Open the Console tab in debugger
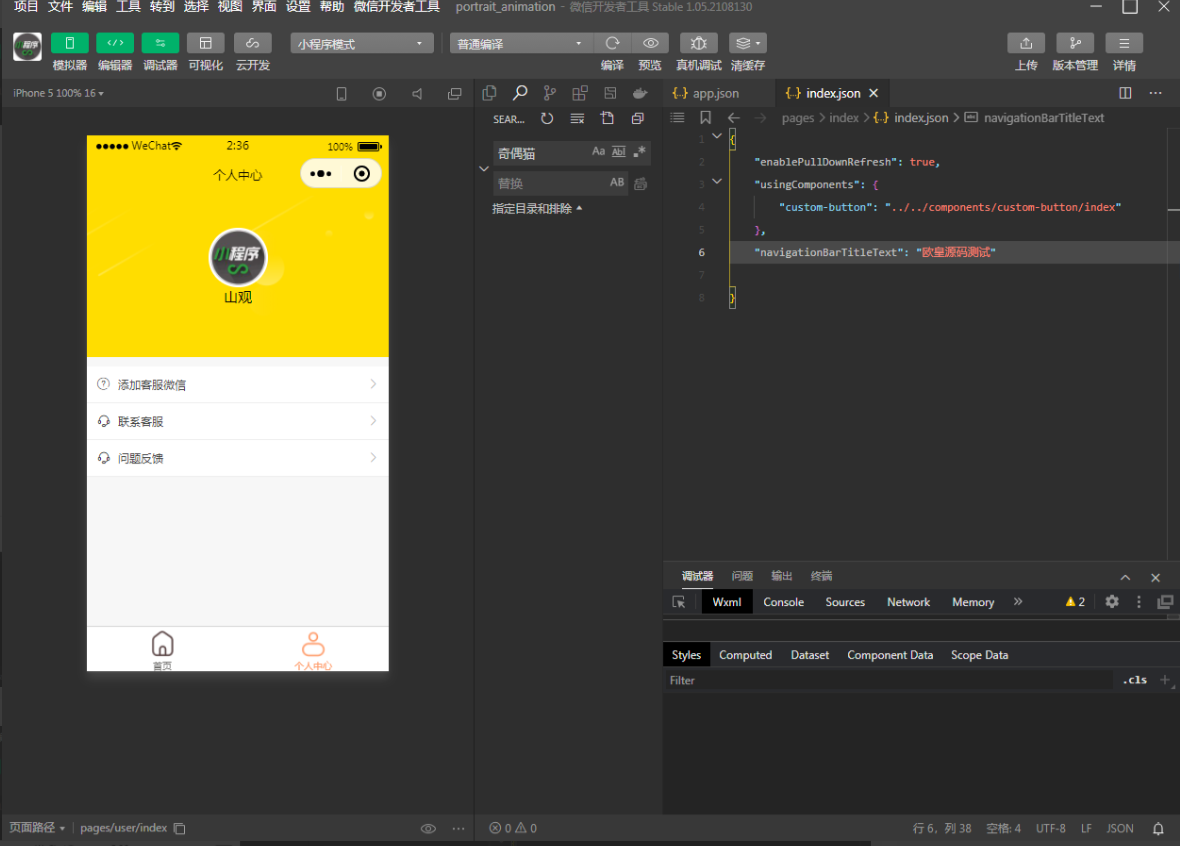The image size is (1180, 846). (783, 602)
